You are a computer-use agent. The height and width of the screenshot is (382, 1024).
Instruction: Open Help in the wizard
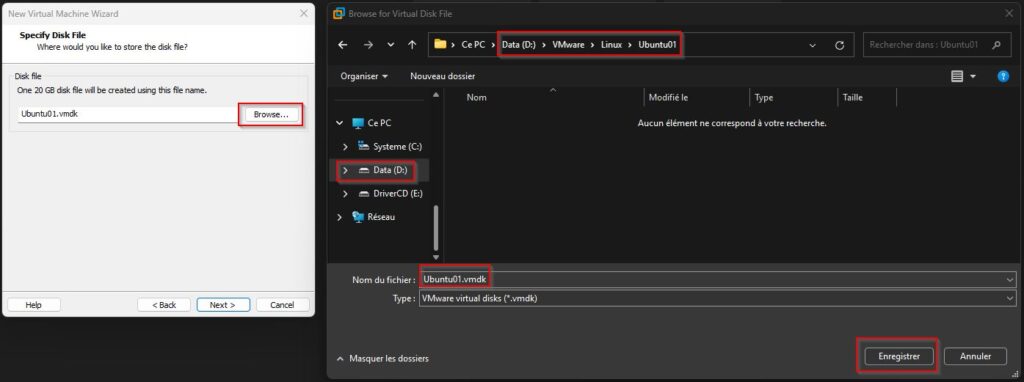(33, 305)
